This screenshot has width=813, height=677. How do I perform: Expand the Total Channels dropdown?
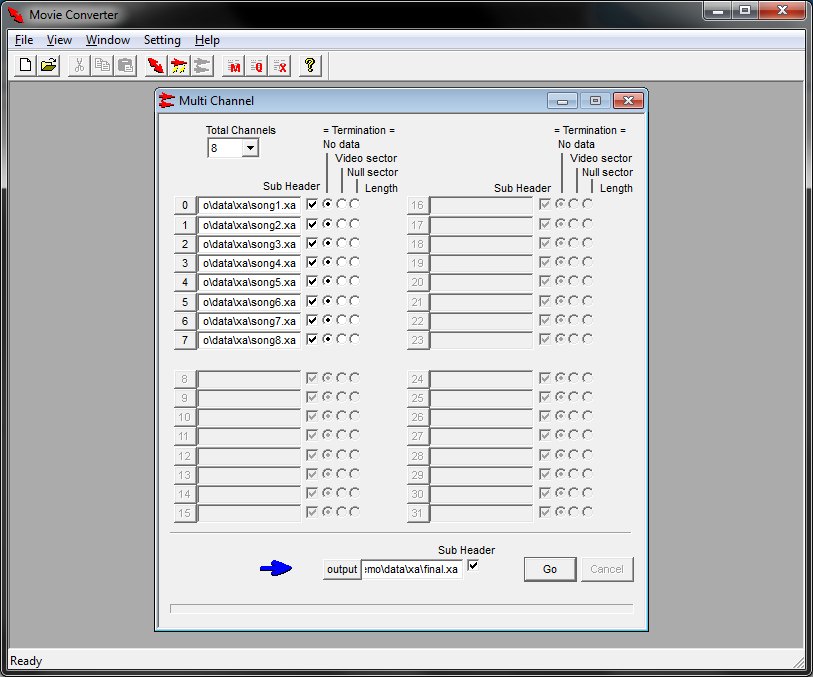(x=250, y=148)
